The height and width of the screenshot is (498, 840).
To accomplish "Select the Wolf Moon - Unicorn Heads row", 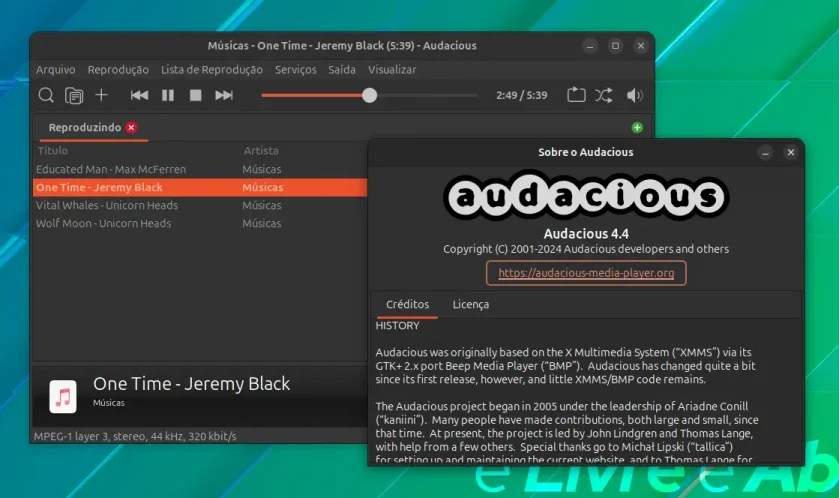I will coord(200,223).
